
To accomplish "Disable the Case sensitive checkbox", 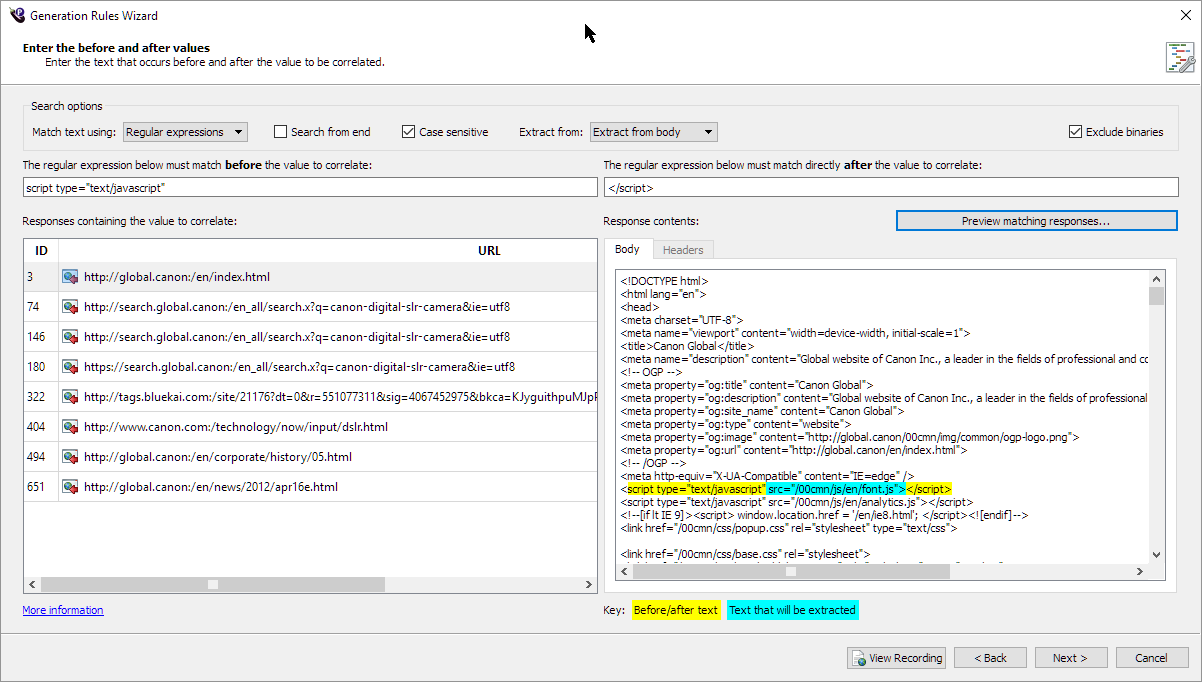I will pos(409,132).
